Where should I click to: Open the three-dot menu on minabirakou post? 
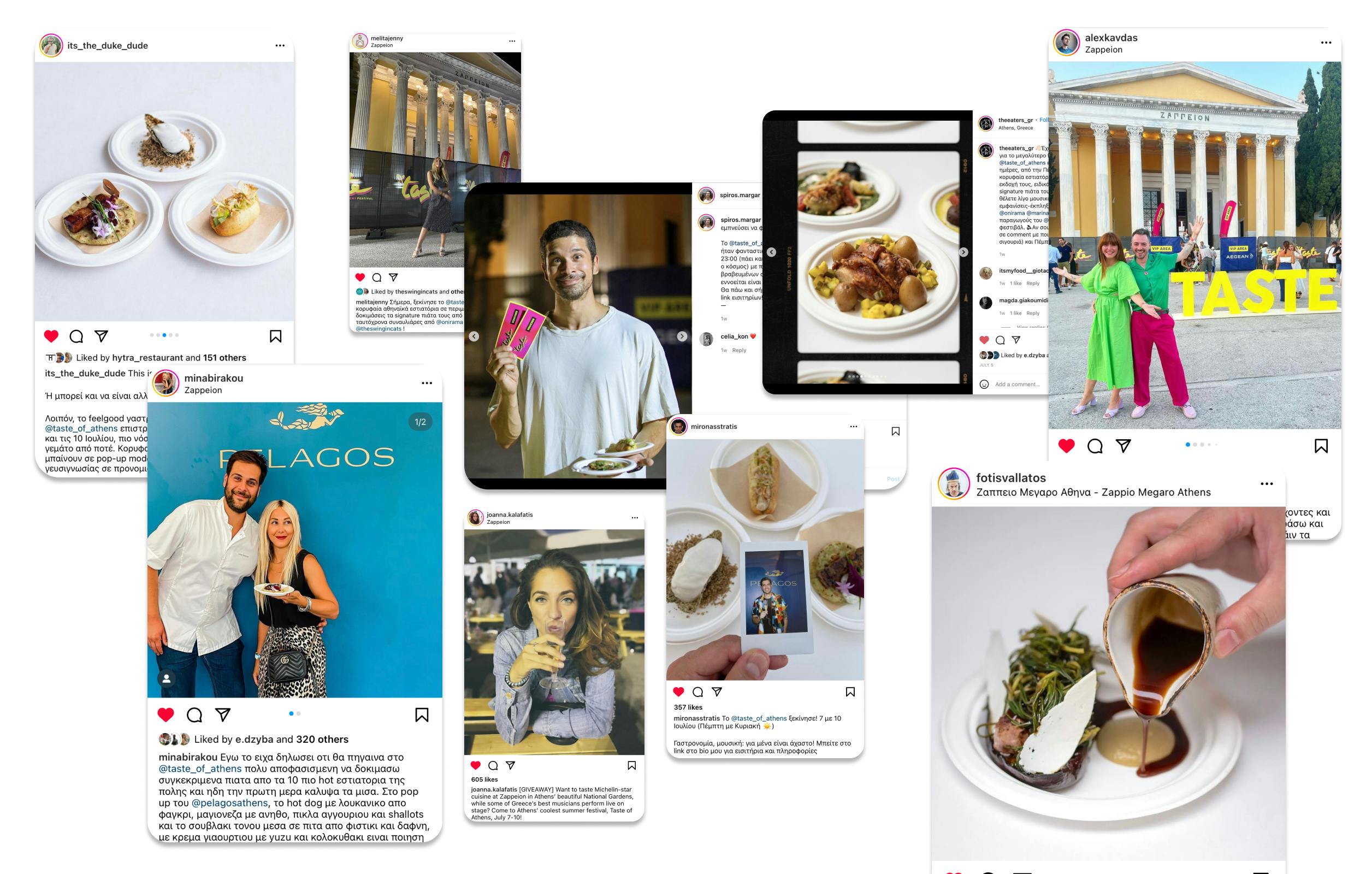[427, 383]
